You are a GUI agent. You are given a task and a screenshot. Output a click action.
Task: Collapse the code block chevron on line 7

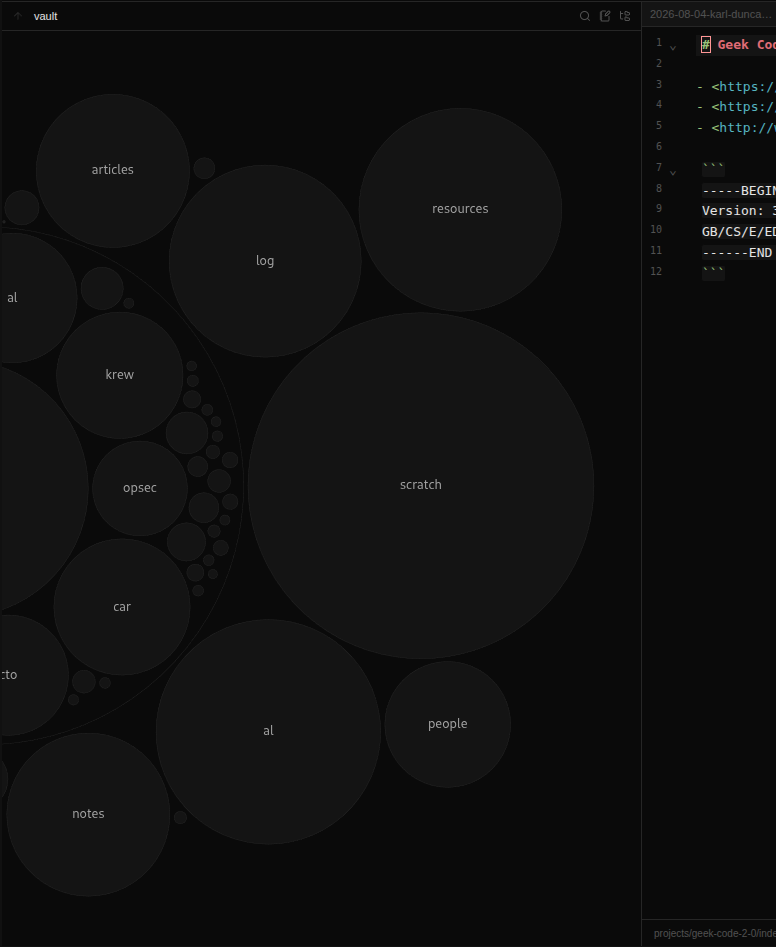673,173
